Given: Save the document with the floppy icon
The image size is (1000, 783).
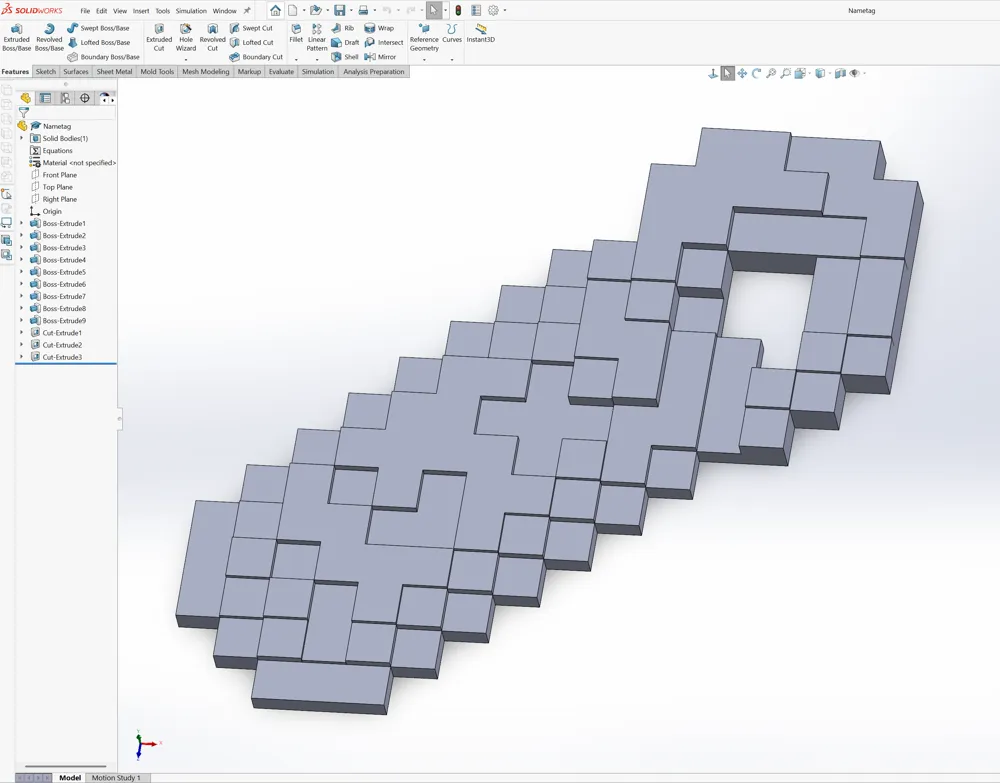Looking at the screenshot, I should [x=340, y=10].
